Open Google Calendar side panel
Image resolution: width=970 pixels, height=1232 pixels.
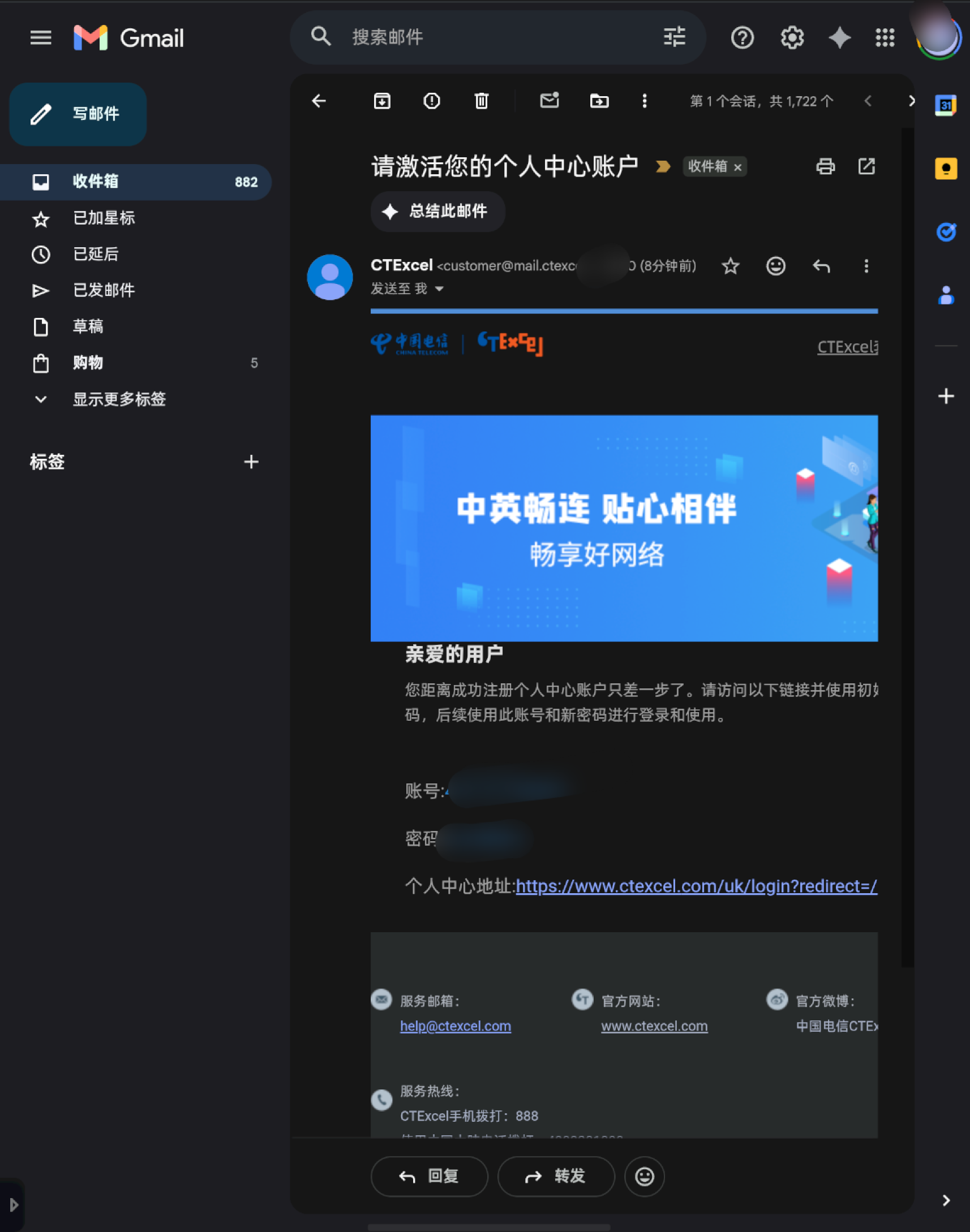coord(945,105)
